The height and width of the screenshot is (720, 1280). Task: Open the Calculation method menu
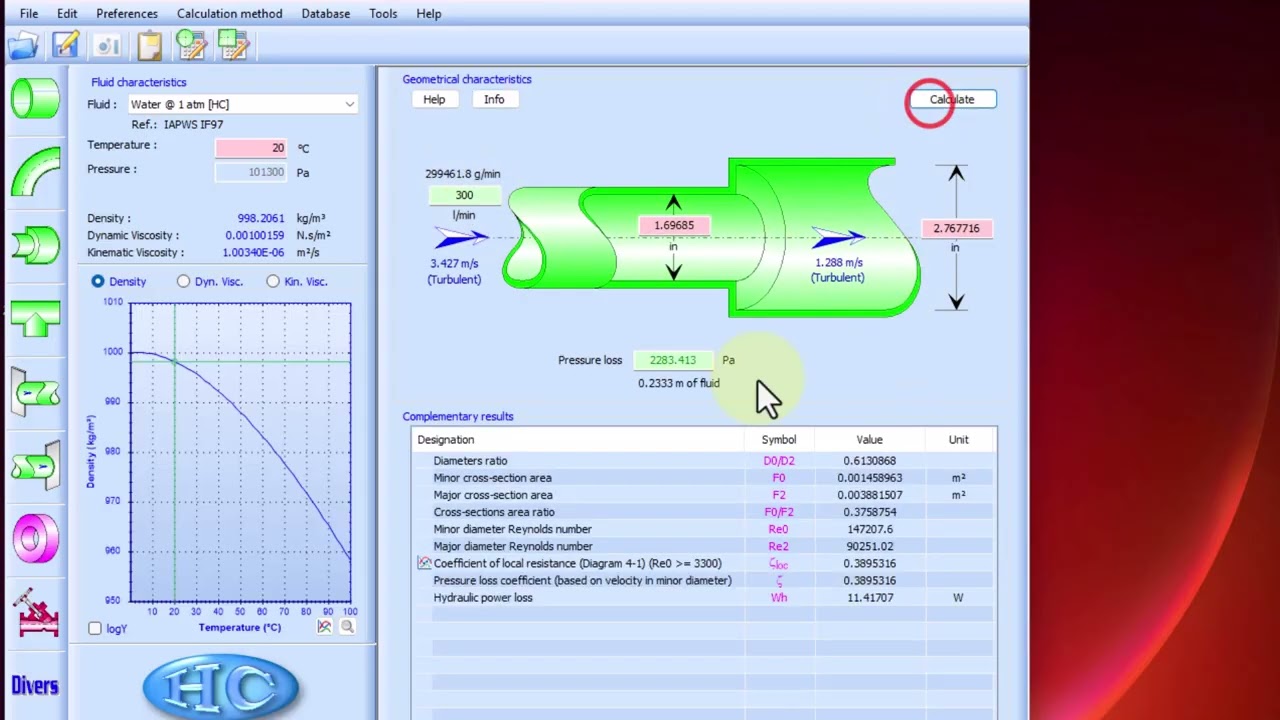pos(229,13)
